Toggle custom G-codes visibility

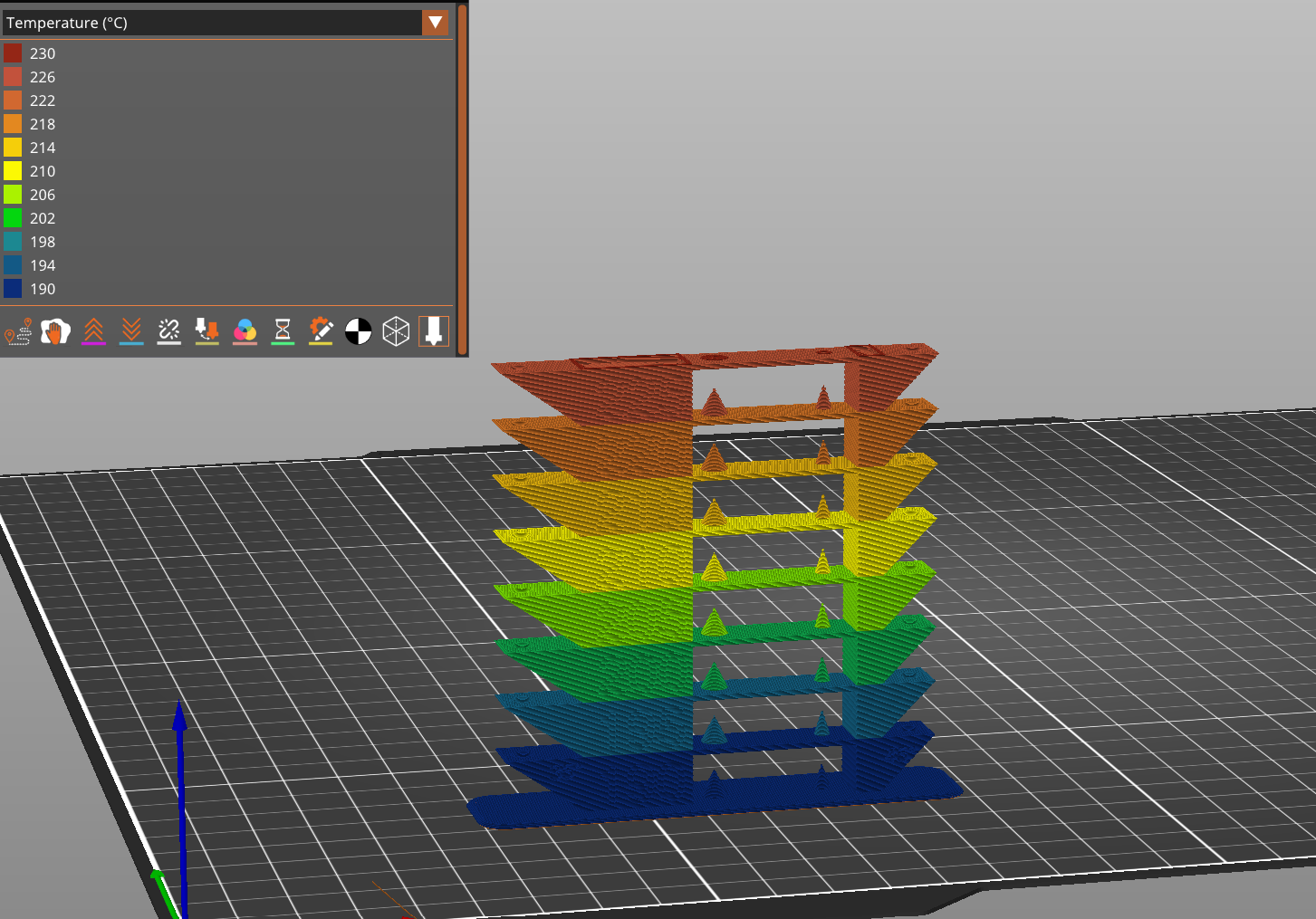[321, 331]
